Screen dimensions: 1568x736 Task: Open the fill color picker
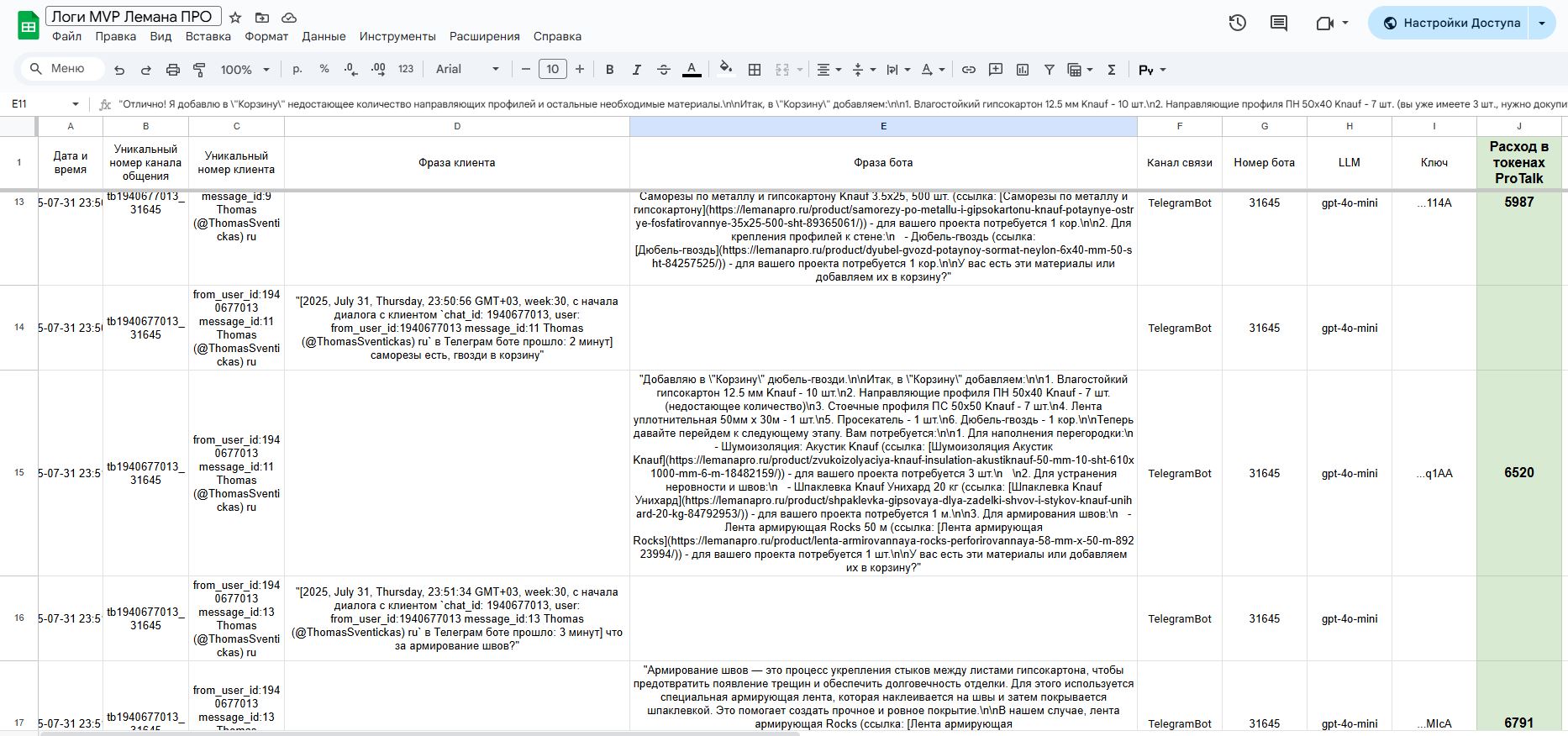727,69
